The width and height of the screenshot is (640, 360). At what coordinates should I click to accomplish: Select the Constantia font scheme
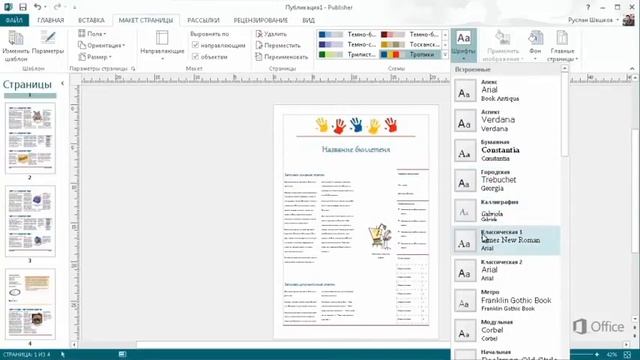[506, 150]
